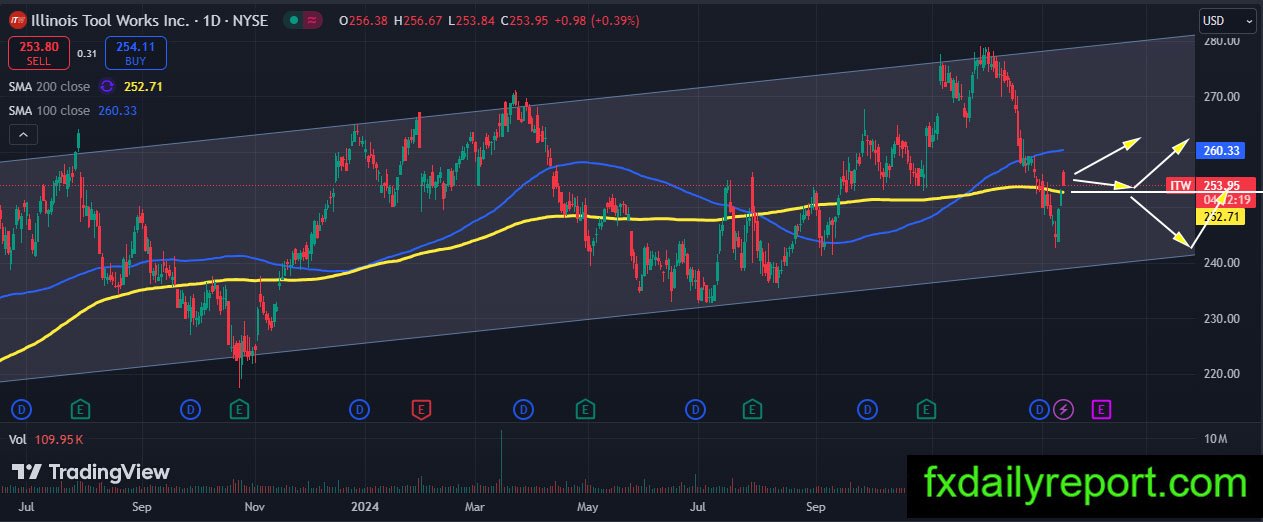Click the 220.00 price axis label

[1222, 374]
